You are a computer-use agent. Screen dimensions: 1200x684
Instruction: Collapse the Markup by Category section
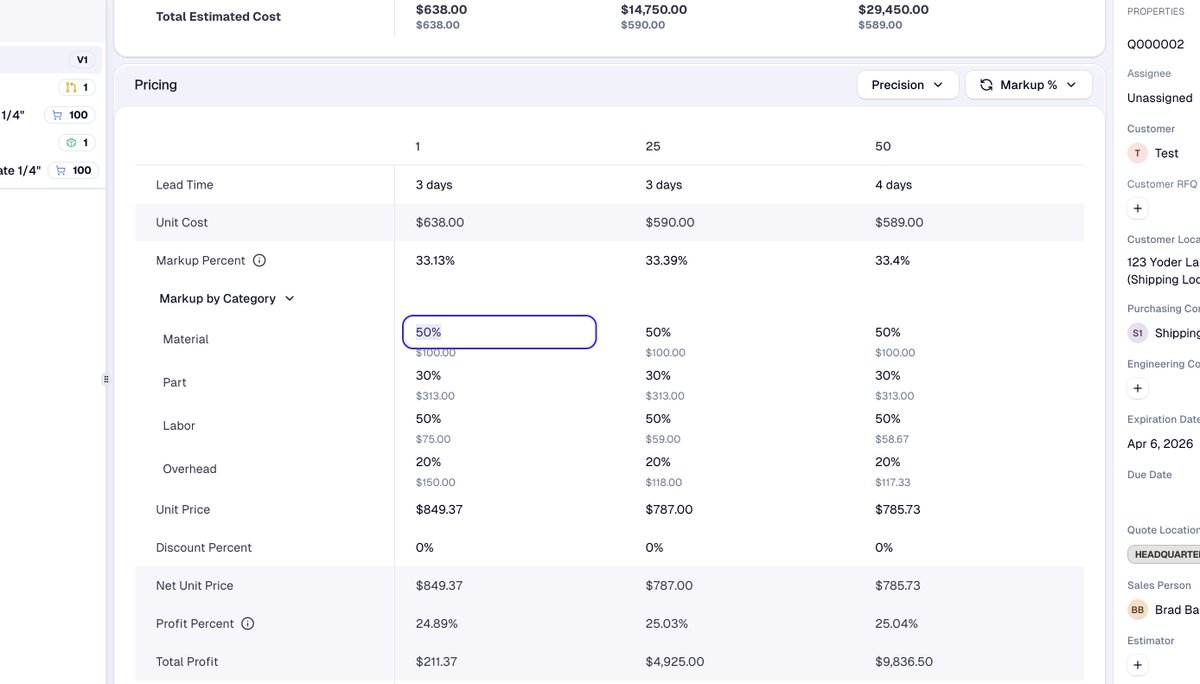click(x=227, y=299)
